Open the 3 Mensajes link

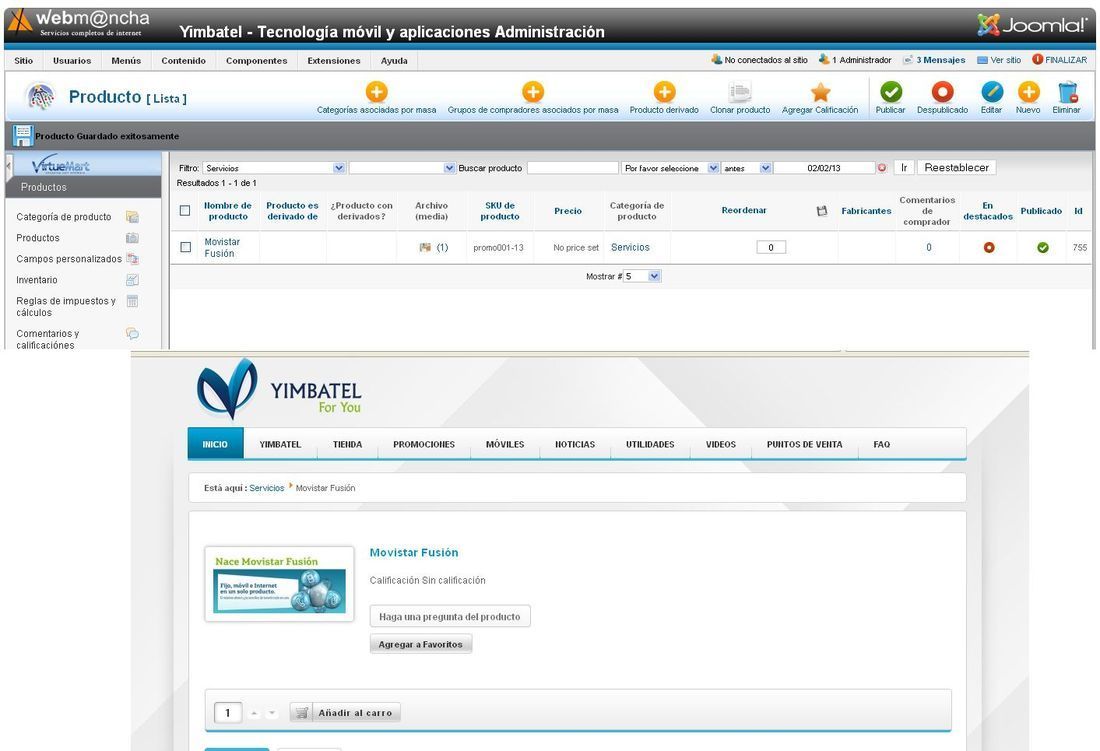pyautogui.click(x=934, y=60)
